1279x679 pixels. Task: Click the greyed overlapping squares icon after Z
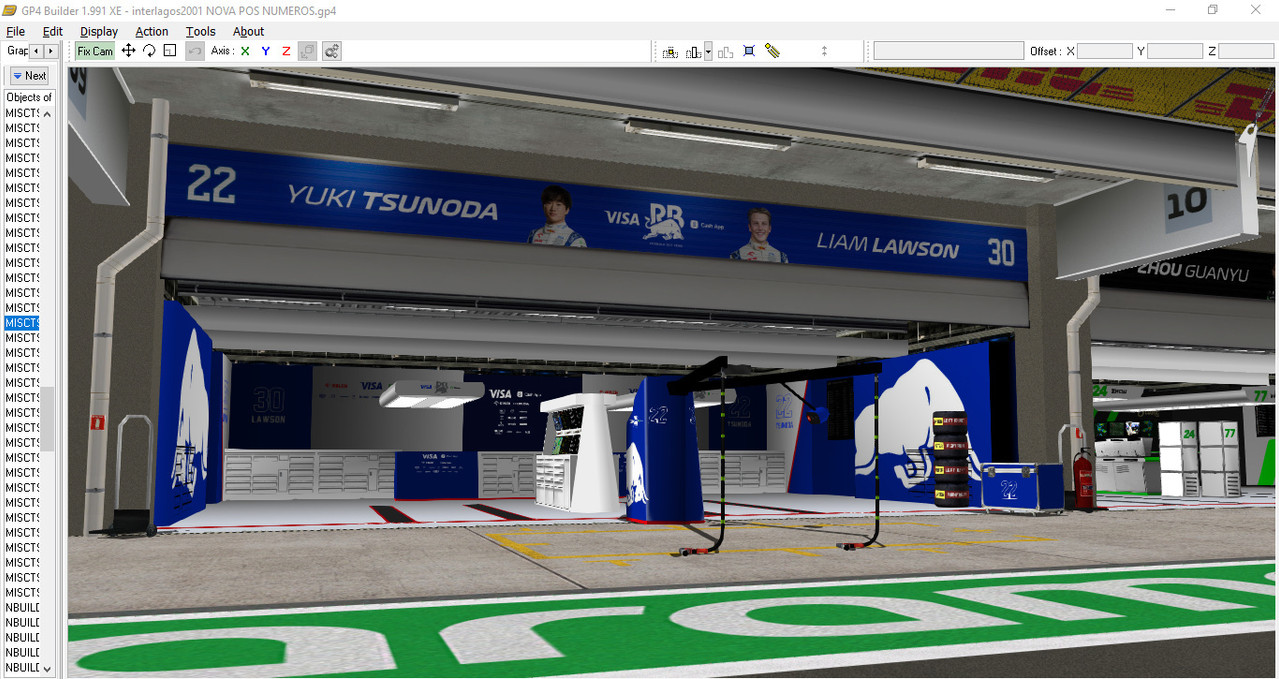(309, 51)
